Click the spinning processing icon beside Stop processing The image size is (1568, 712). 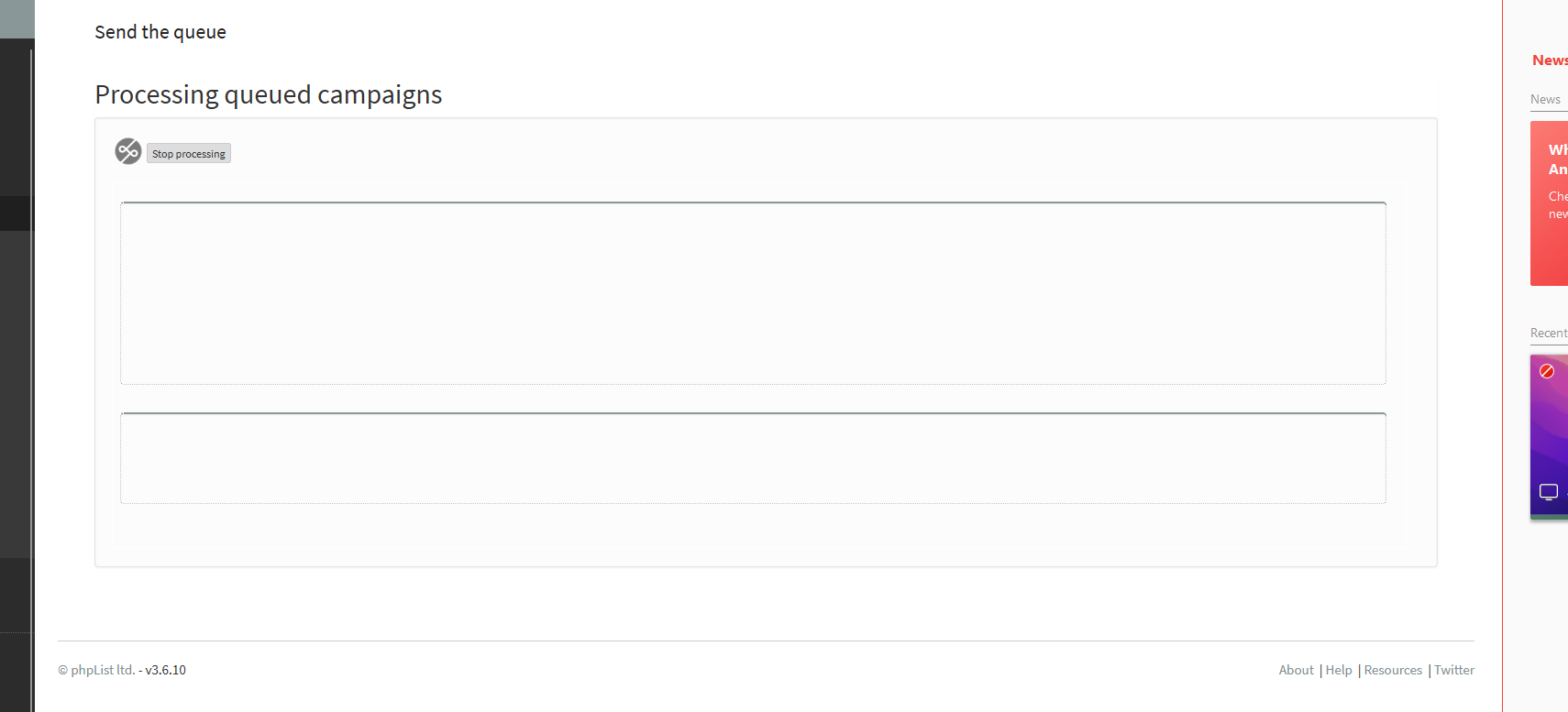[128, 151]
